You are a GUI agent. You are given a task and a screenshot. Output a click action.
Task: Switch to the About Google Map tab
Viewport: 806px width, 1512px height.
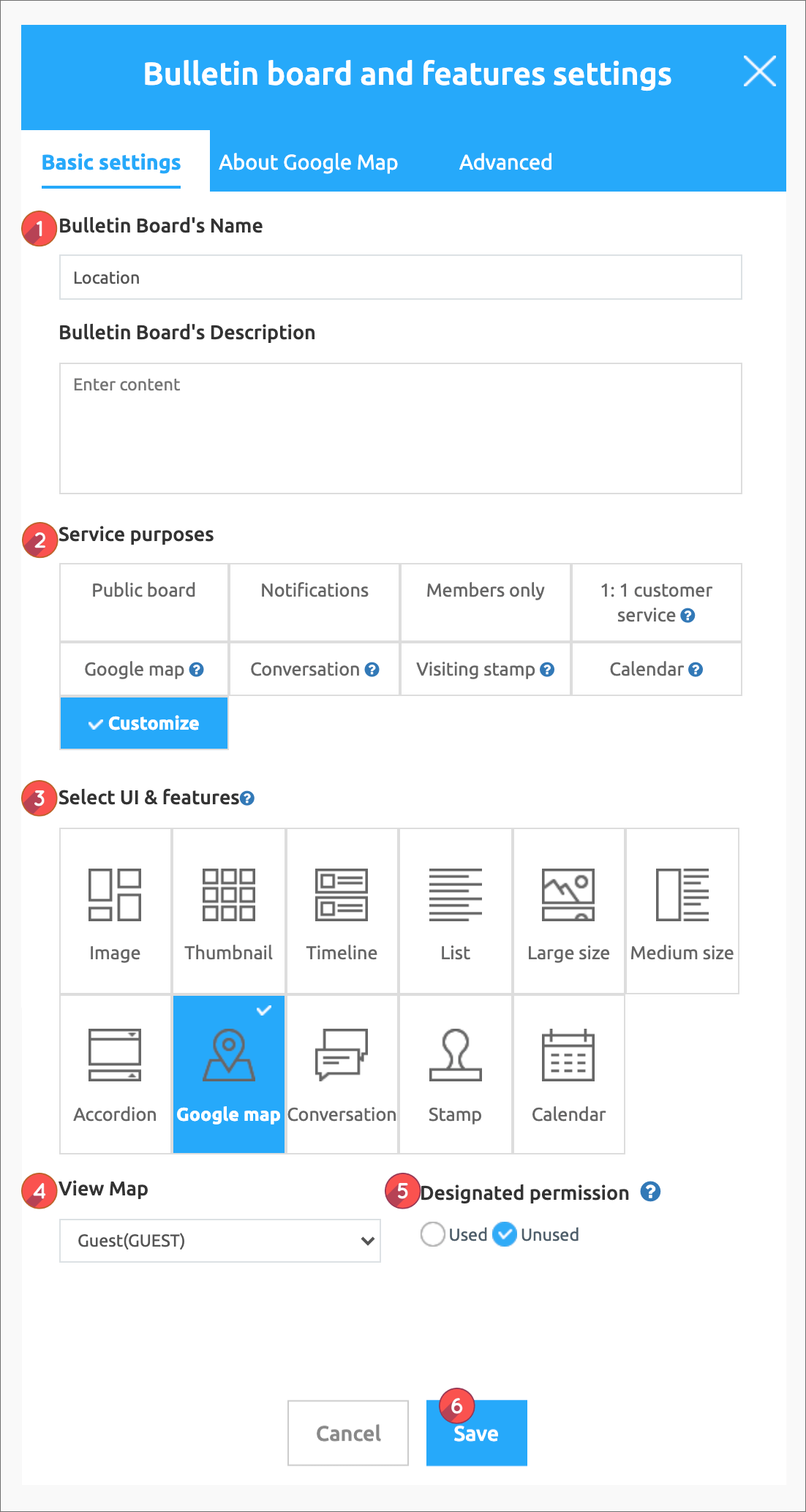(x=308, y=162)
